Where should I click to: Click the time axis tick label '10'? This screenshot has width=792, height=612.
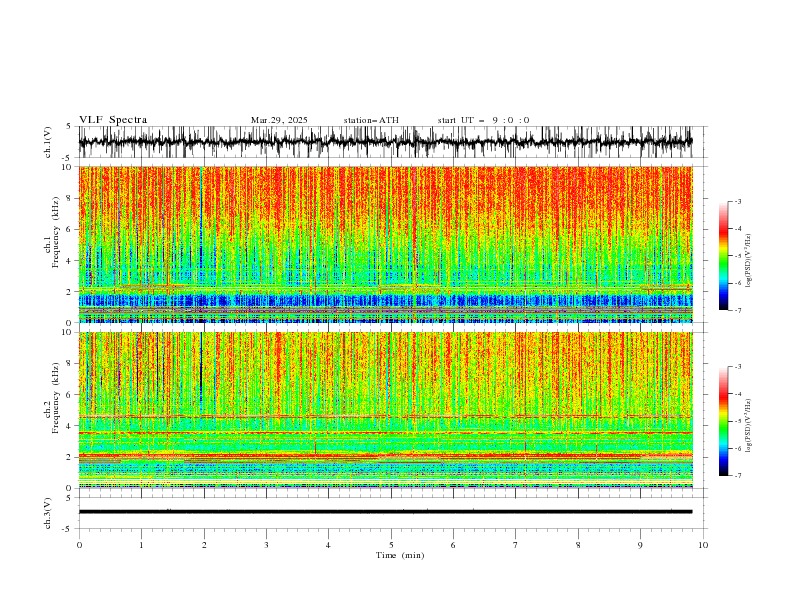[x=703, y=545]
